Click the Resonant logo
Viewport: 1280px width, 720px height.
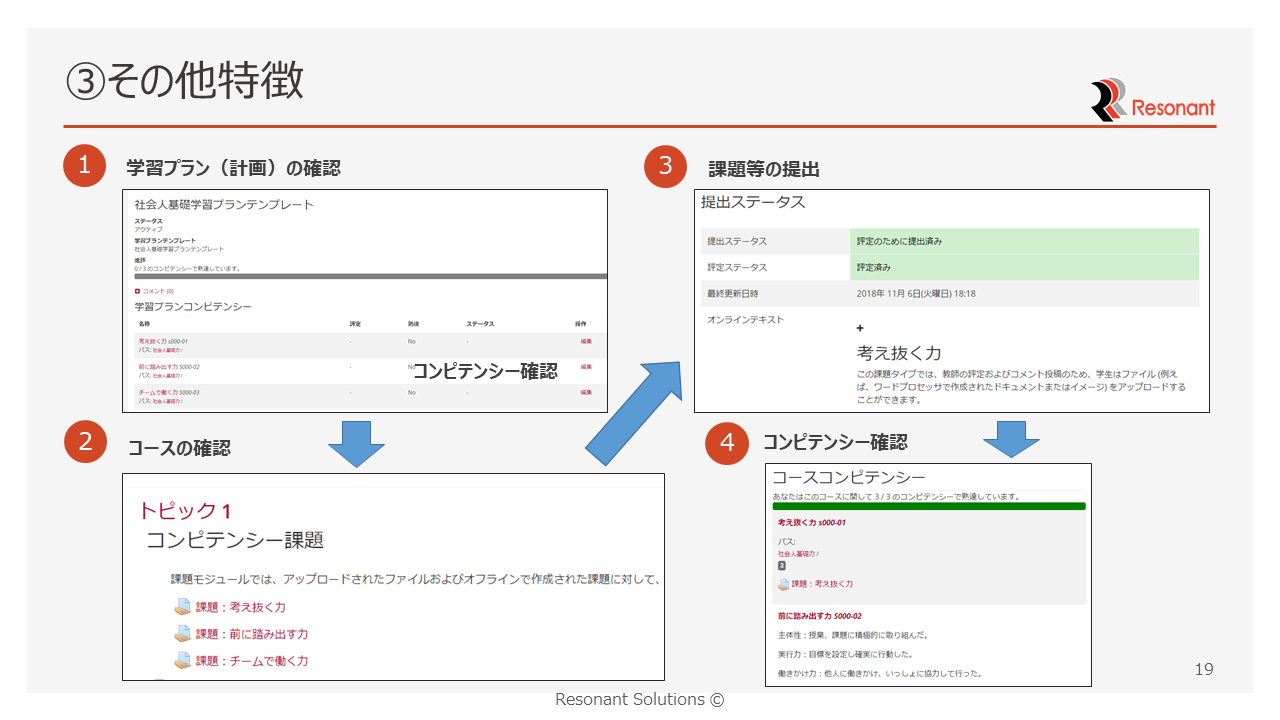(1153, 100)
